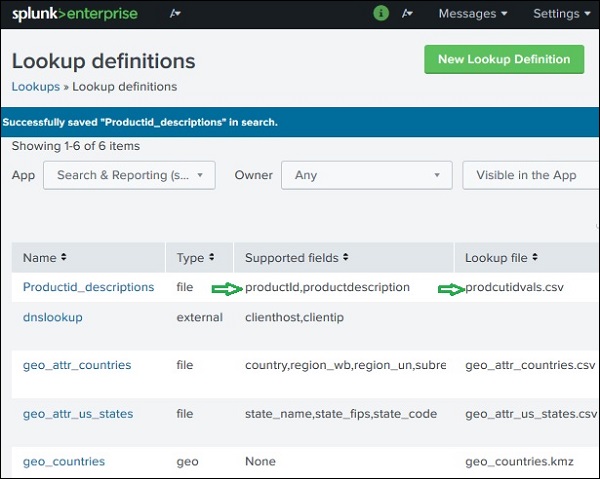Open the activity menu icon beside the logo

click(x=176, y=14)
